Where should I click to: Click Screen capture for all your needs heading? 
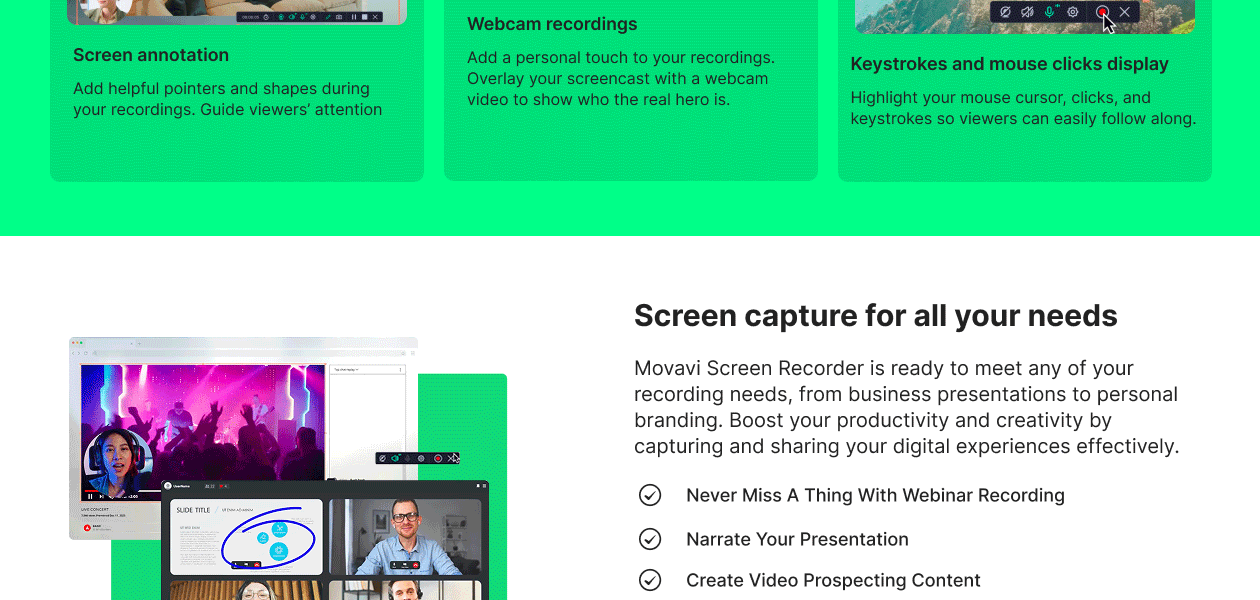875,316
